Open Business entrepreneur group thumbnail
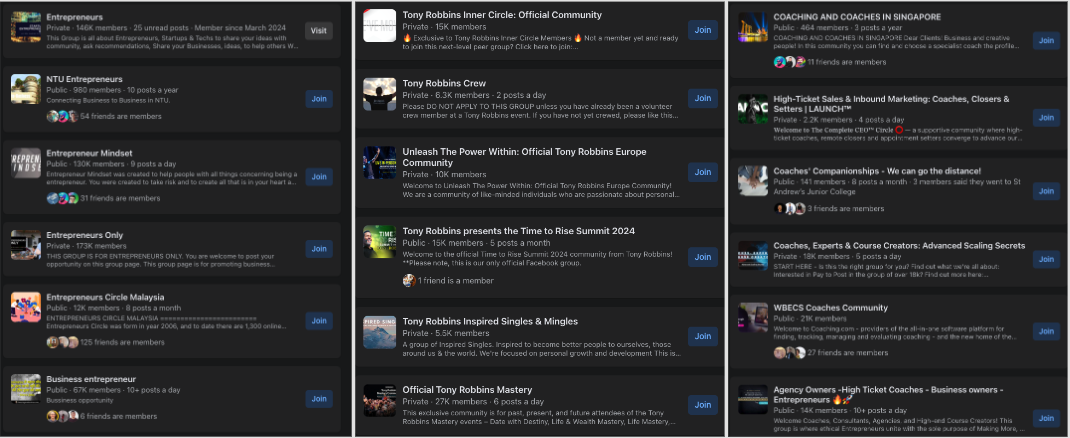 [x=26, y=389]
